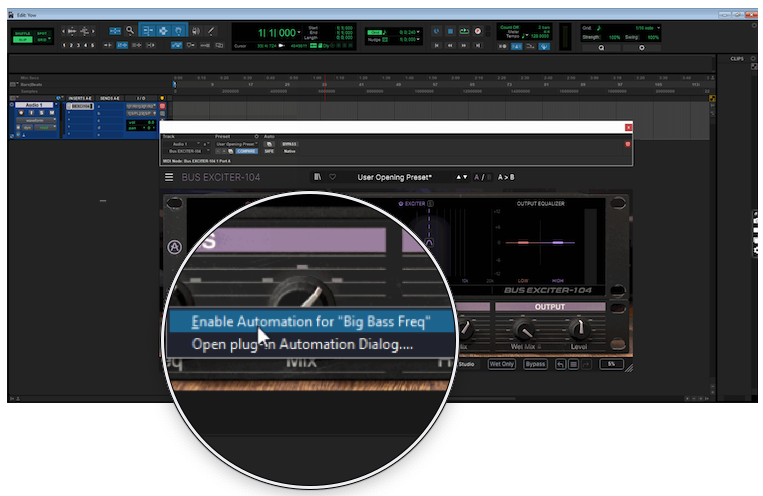Viewport: 763px width, 496px height.
Task: Click the Arturia logo on the rack
Action: coord(175,247)
